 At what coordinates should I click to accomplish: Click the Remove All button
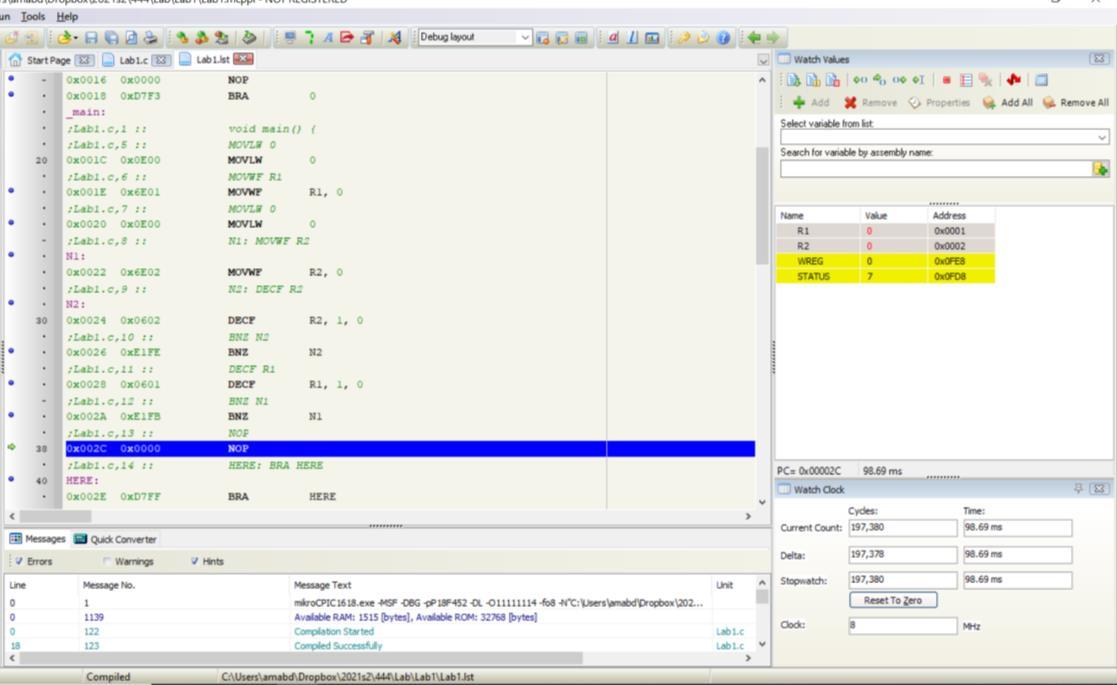tap(1076, 103)
